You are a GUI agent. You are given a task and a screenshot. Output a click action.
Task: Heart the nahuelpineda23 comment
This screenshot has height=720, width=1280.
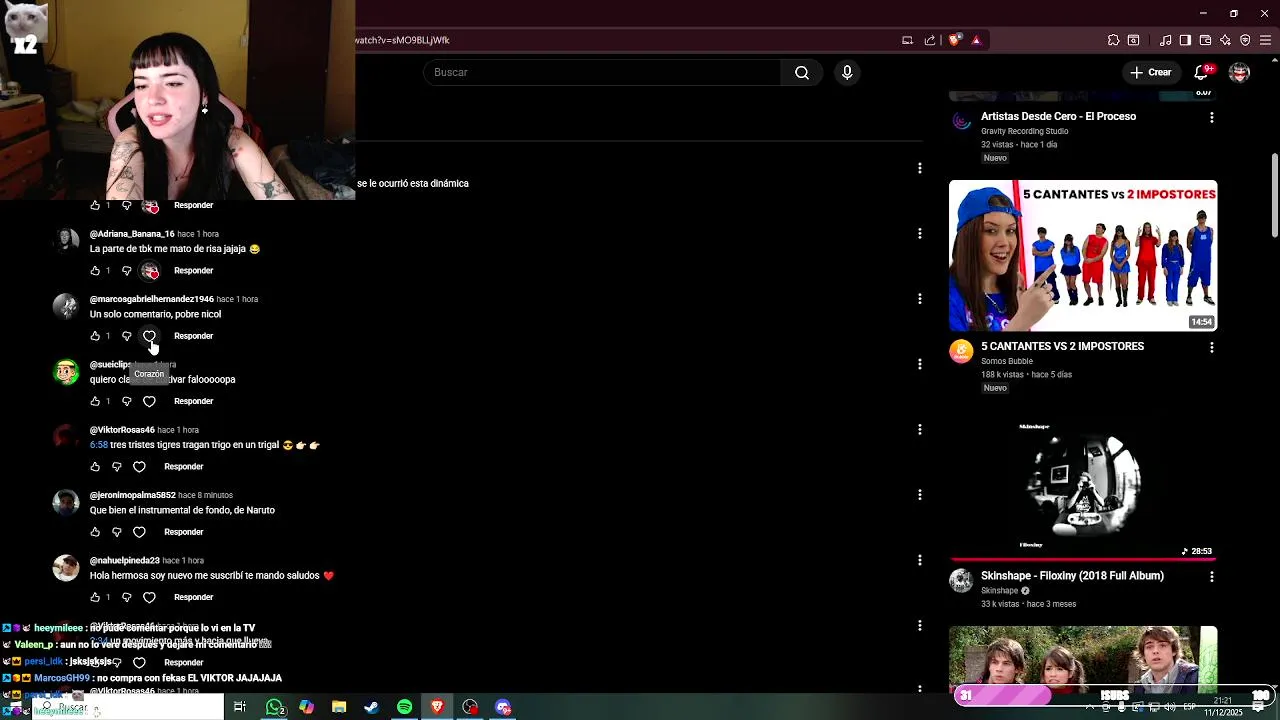149,597
